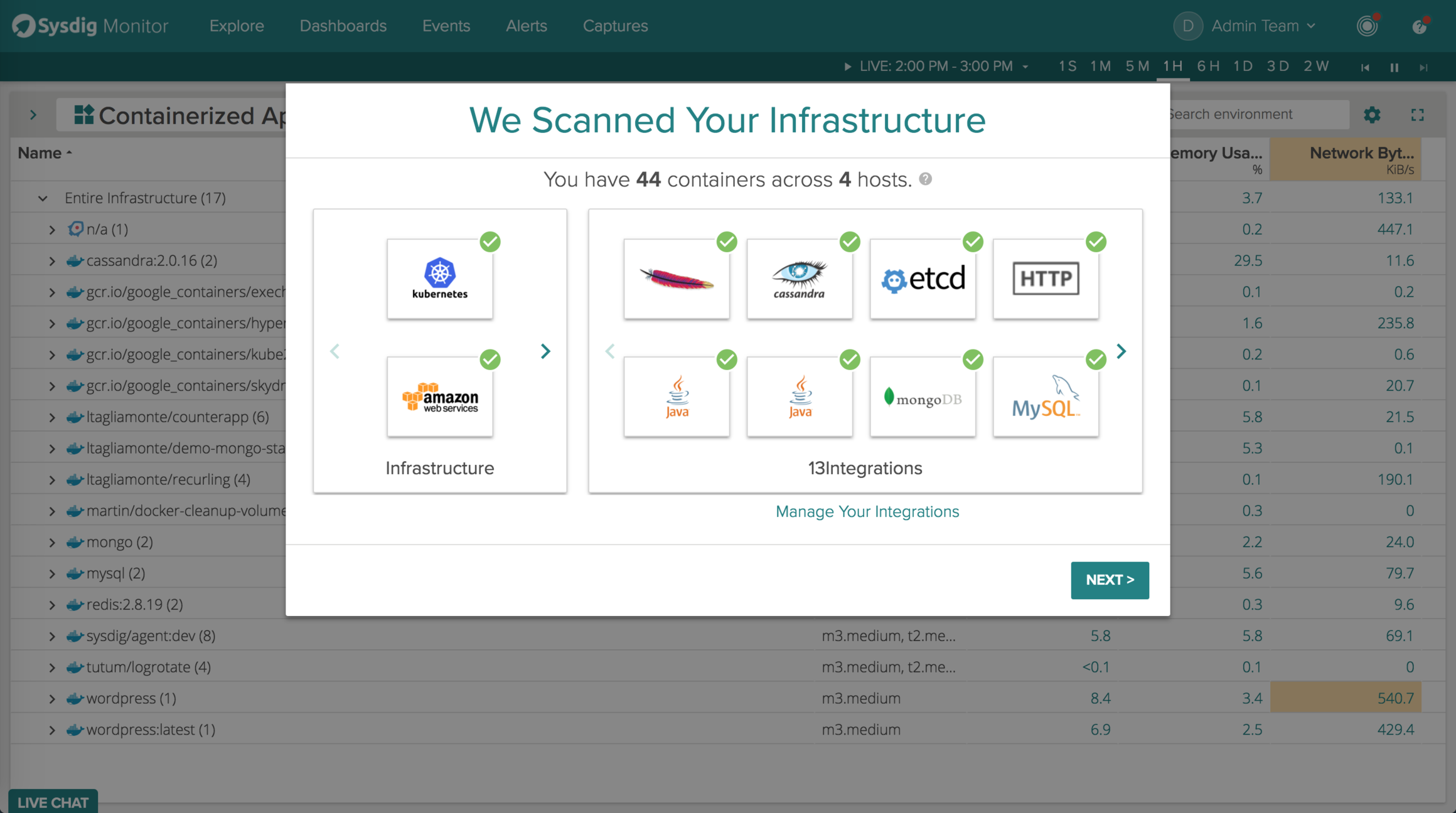Open the Apache feather integration tile
This screenshot has width=1456, height=813.
tap(677, 279)
